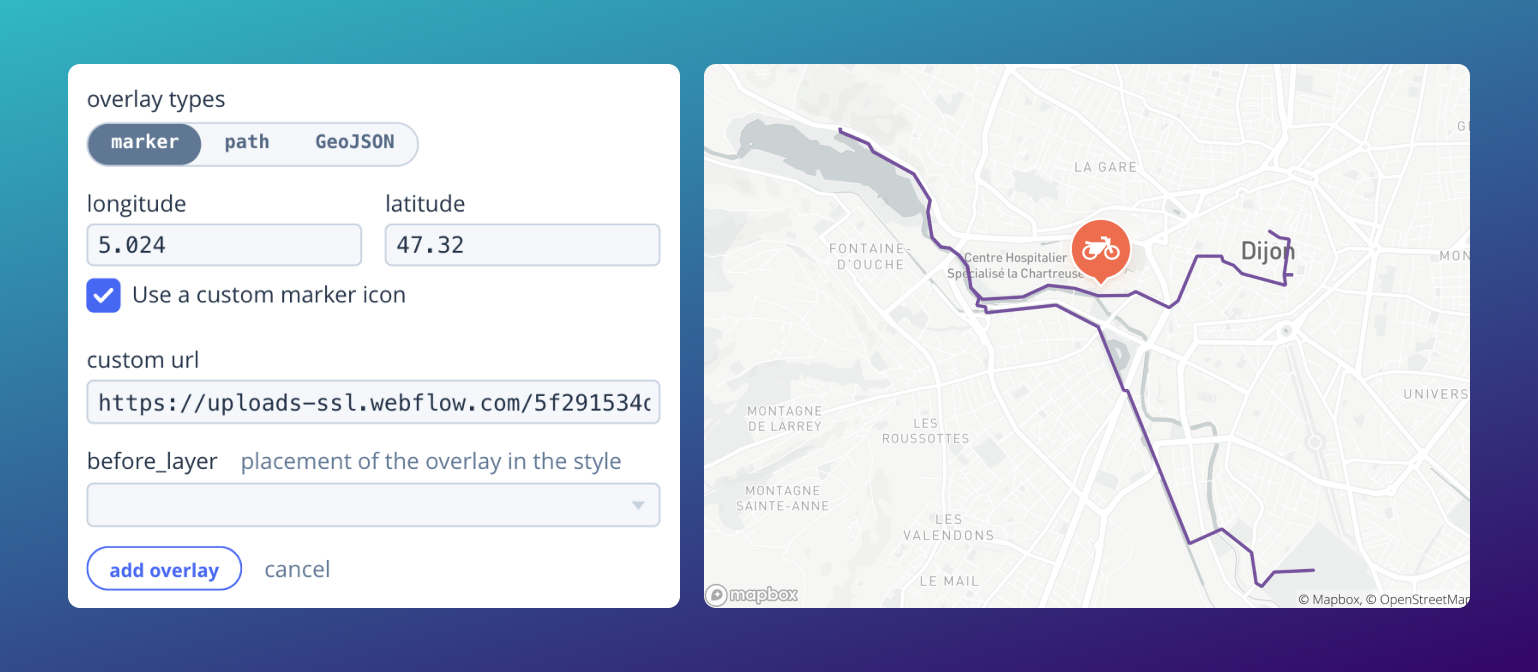Open the © Mapbox attribution link
Screen dimensions: 1538x672
pyautogui.click(x=1329, y=600)
